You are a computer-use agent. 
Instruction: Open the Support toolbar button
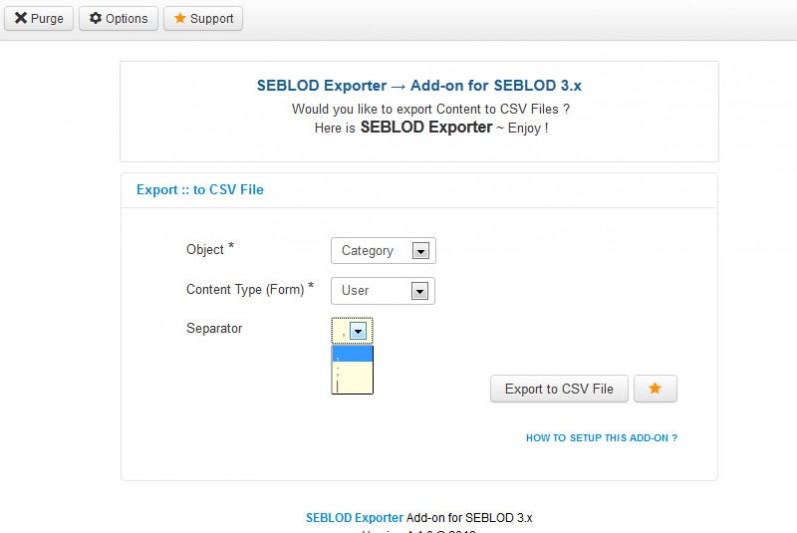click(x=203, y=19)
